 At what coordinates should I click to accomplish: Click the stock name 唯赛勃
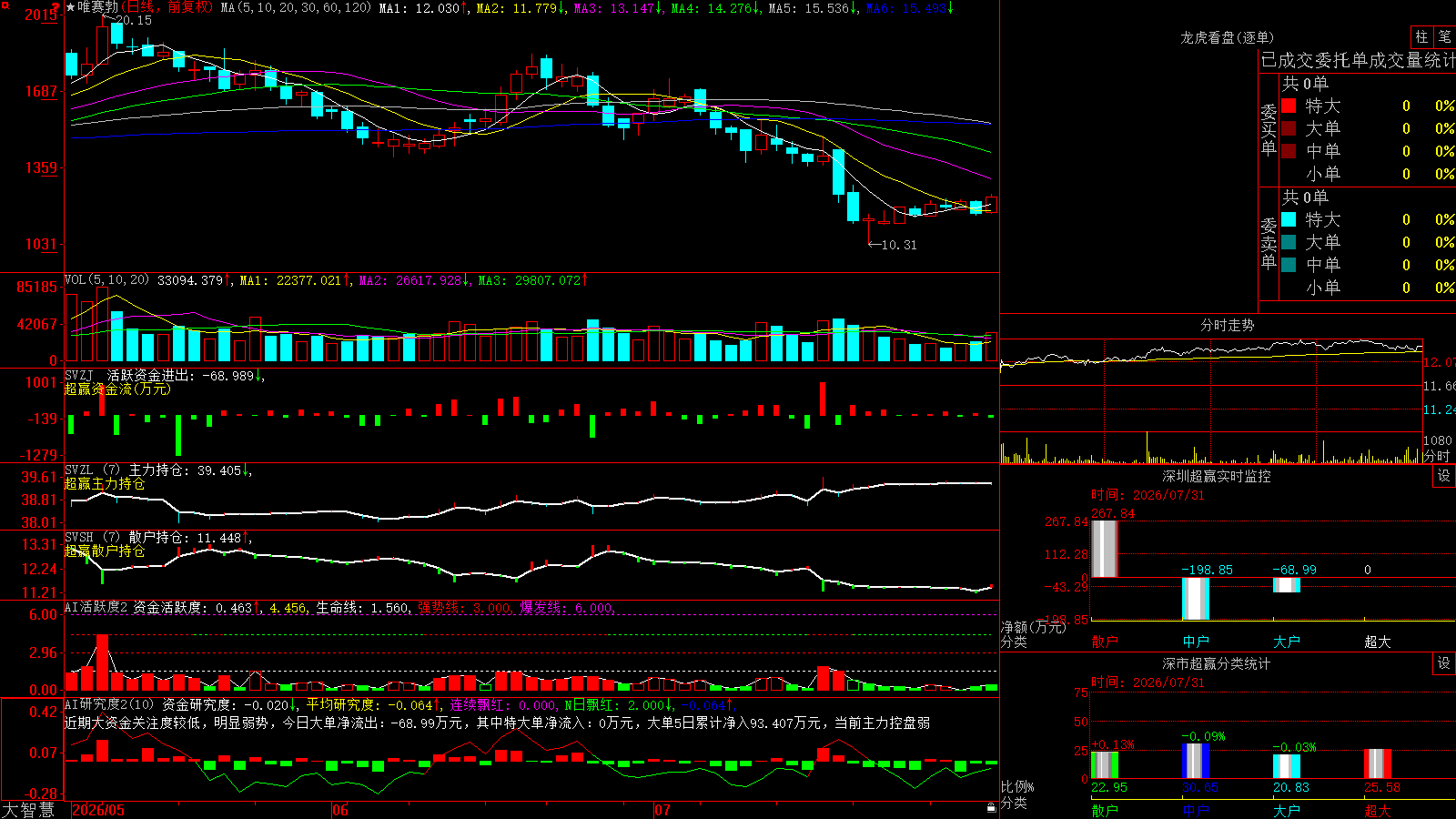(x=97, y=7)
